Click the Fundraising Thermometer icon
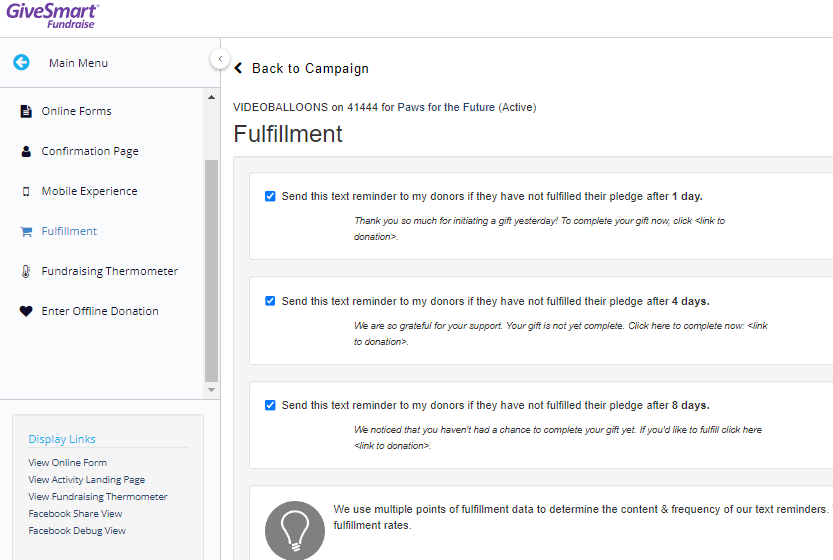This screenshot has height=560, width=833. pos(26,271)
